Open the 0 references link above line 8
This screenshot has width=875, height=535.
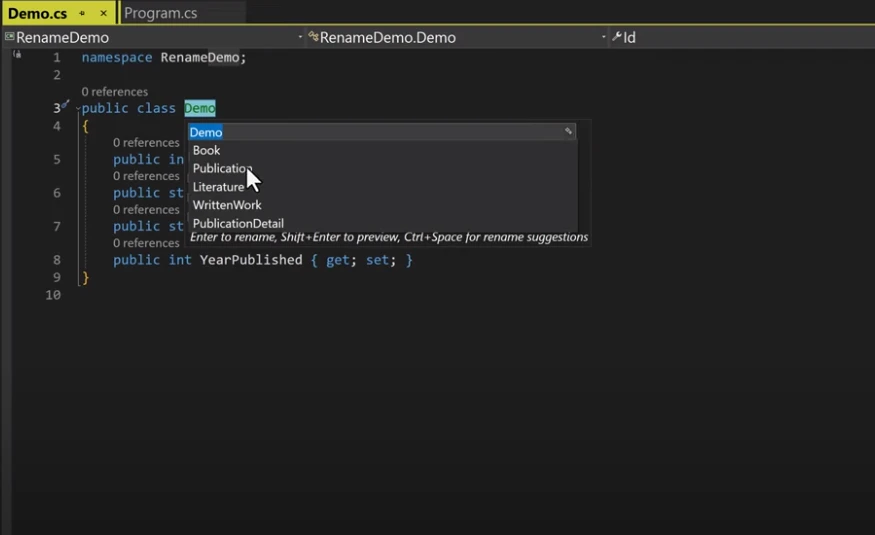click(x=146, y=243)
